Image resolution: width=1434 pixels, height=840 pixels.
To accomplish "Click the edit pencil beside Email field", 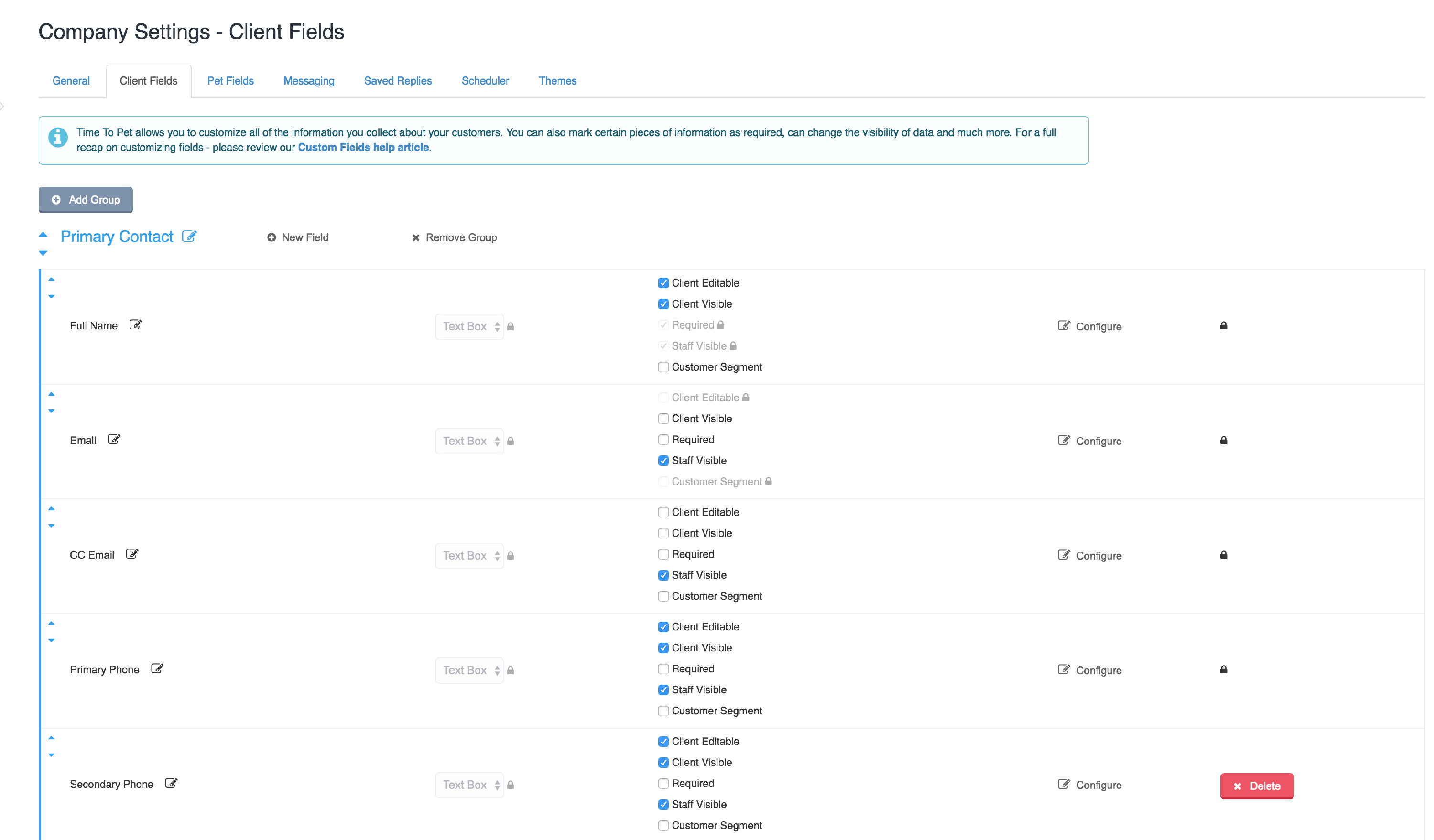I will [x=114, y=440].
